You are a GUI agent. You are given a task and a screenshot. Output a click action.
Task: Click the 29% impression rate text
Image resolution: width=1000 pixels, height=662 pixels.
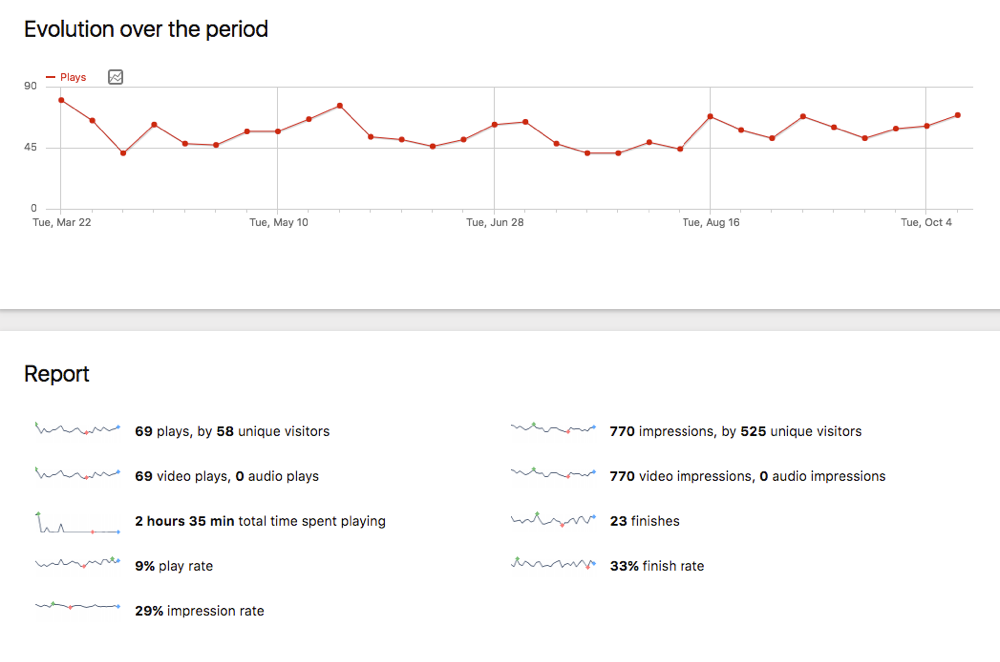199,610
